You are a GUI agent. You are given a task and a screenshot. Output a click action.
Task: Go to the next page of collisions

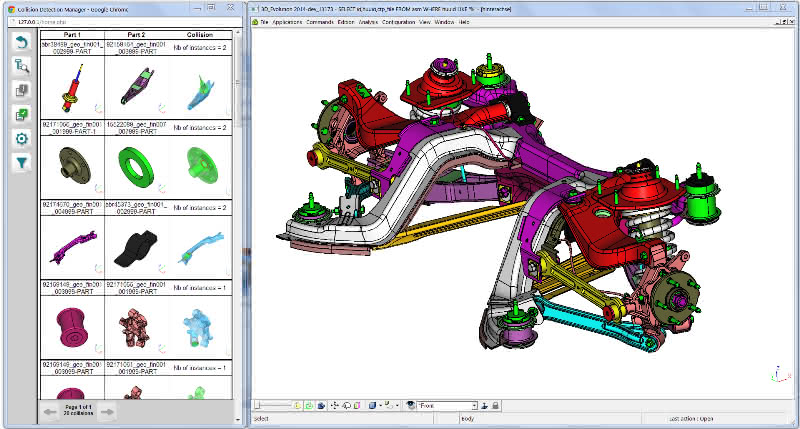coord(107,412)
